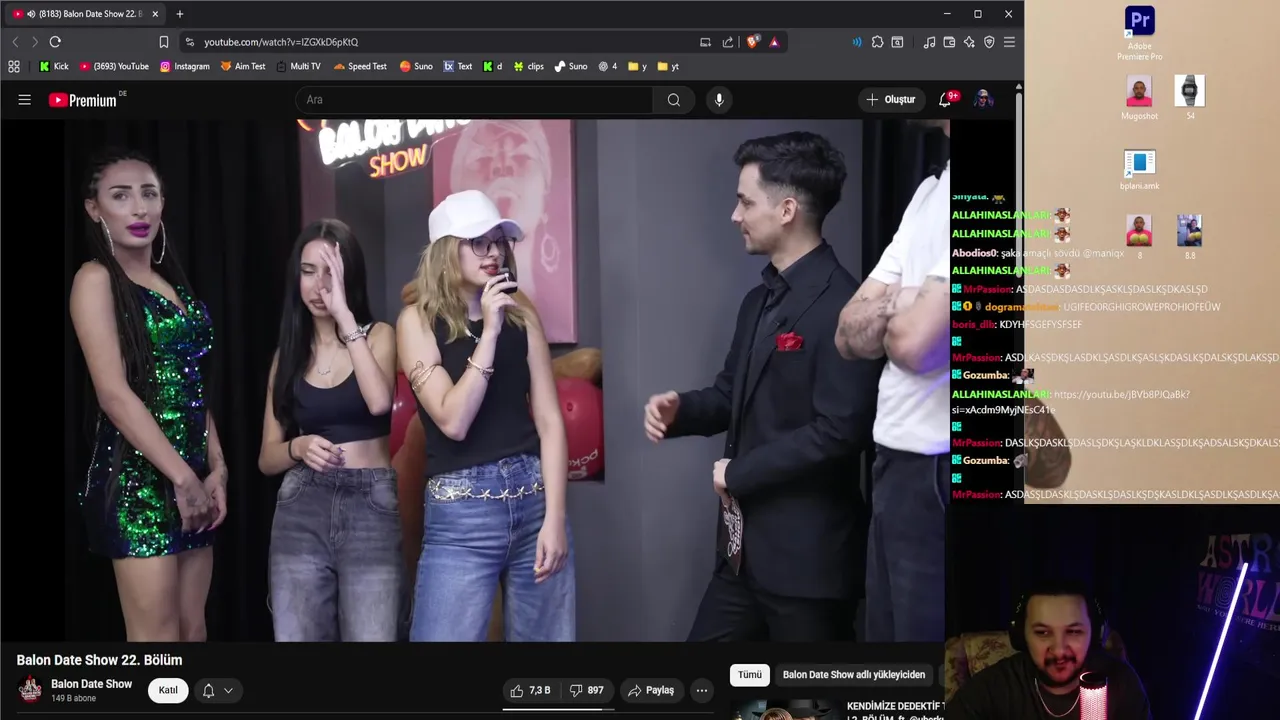Image resolution: width=1280 pixels, height=720 pixels.
Task: Open the desktop file labeled 54
Action: click(x=1189, y=98)
